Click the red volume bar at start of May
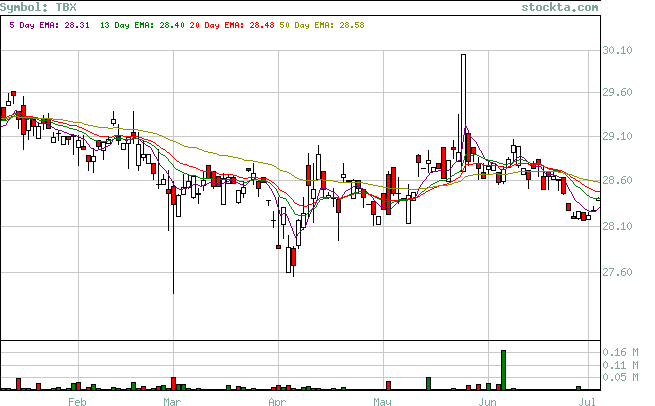The width and height of the screenshot is (655, 406). [x=388, y=386]
